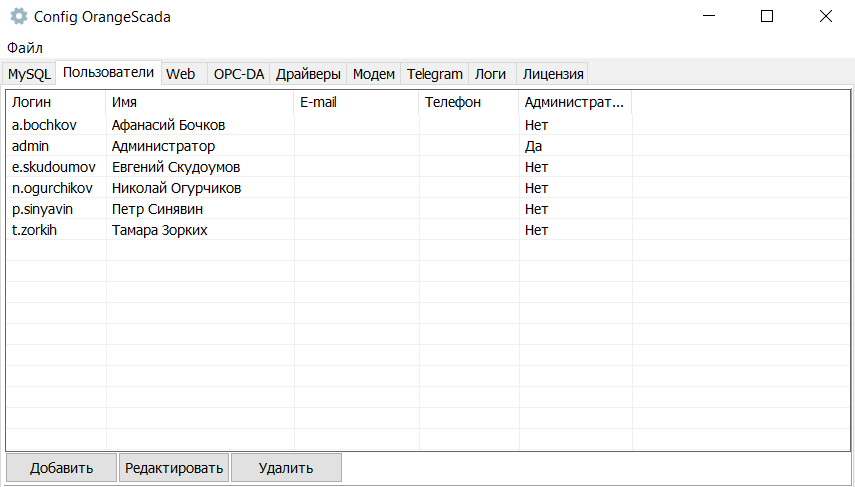Screen dimensions: 855x487
Task: Select the admin user row
Action: click(x=428, y=146)
